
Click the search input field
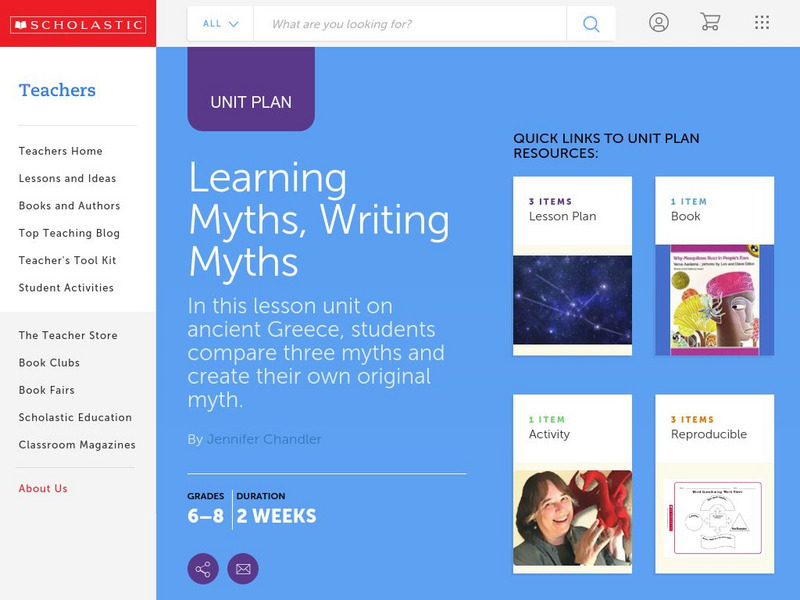(x=410, y=23)
